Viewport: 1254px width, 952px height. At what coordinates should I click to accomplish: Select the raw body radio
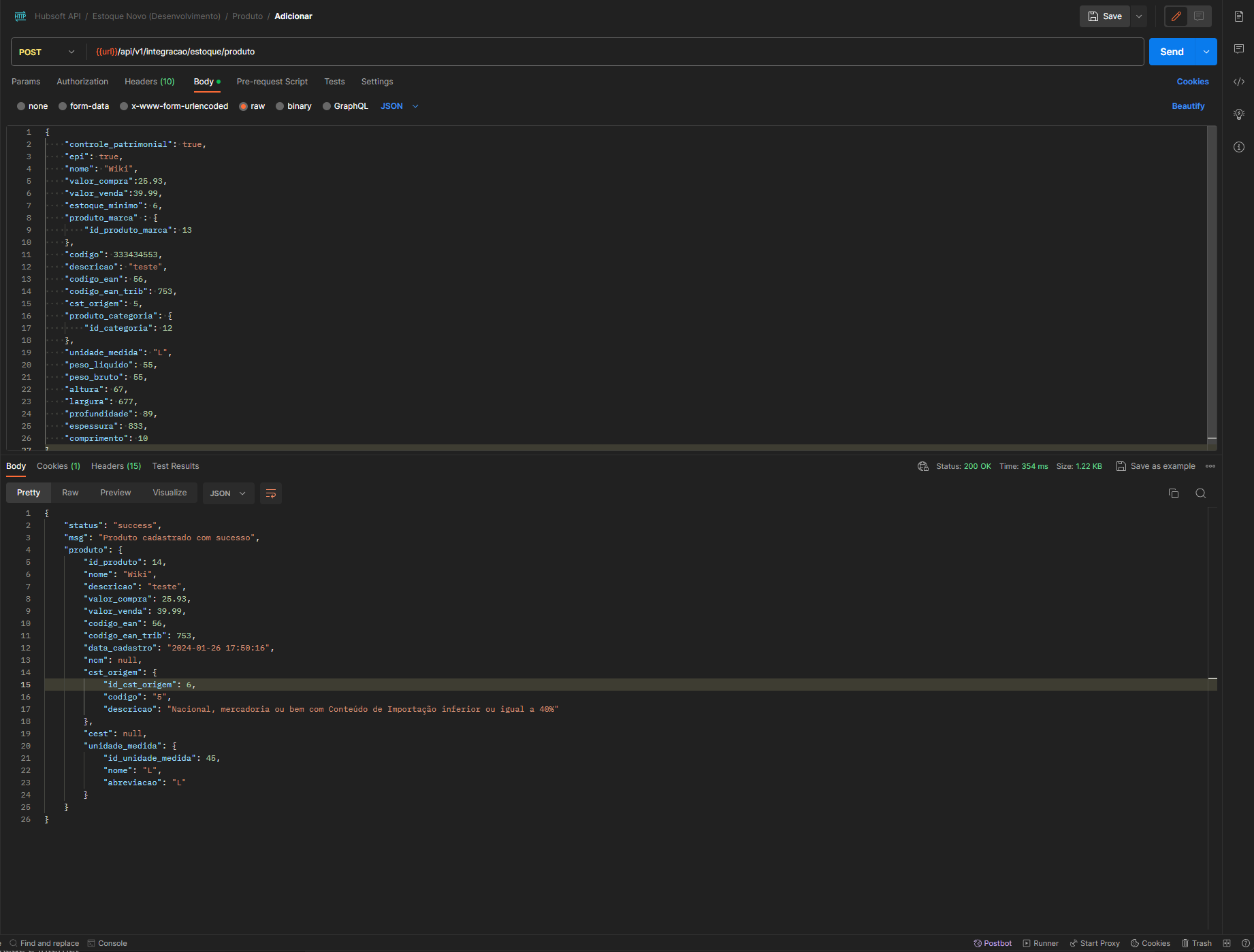[x=243, y=106]
